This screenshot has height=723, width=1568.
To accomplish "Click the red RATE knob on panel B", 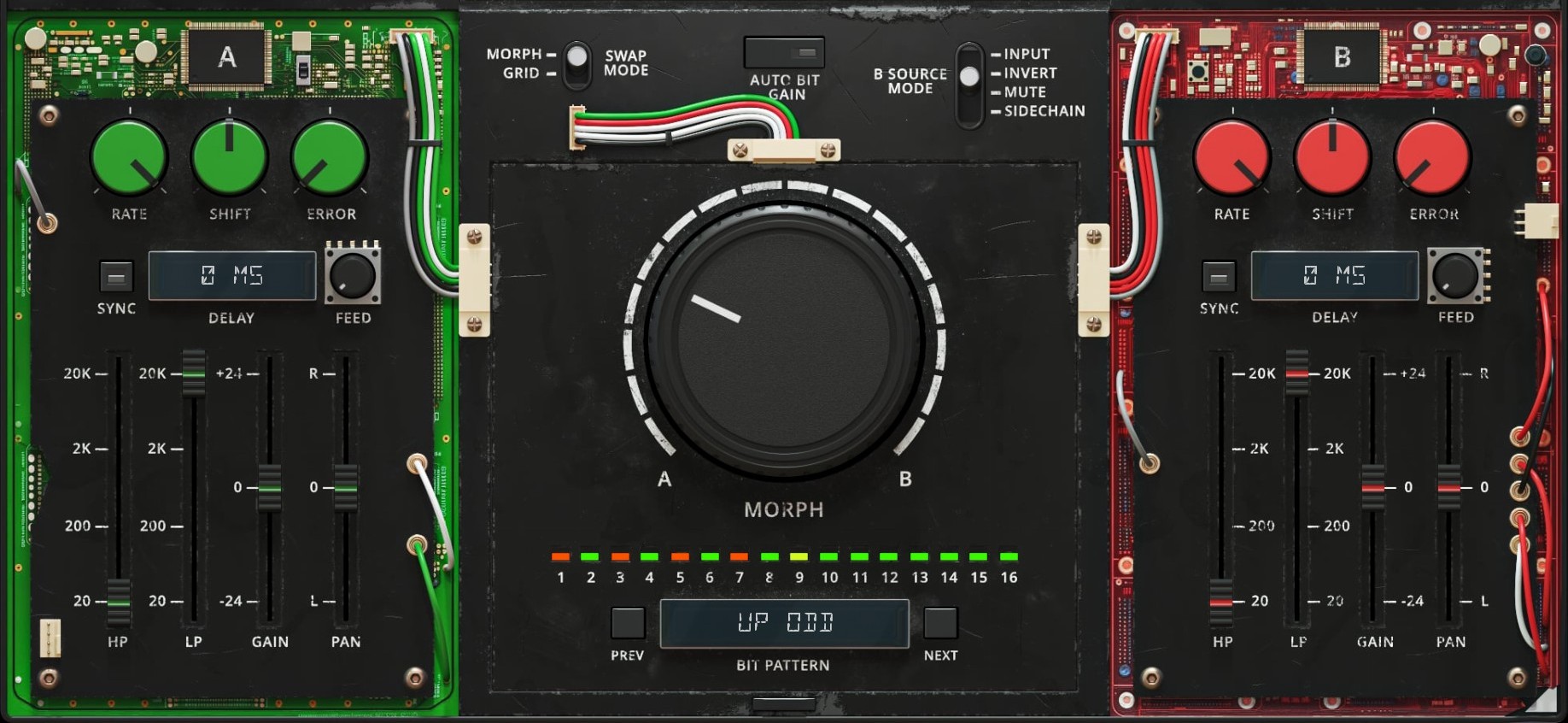I will (x=1232, y=158).
